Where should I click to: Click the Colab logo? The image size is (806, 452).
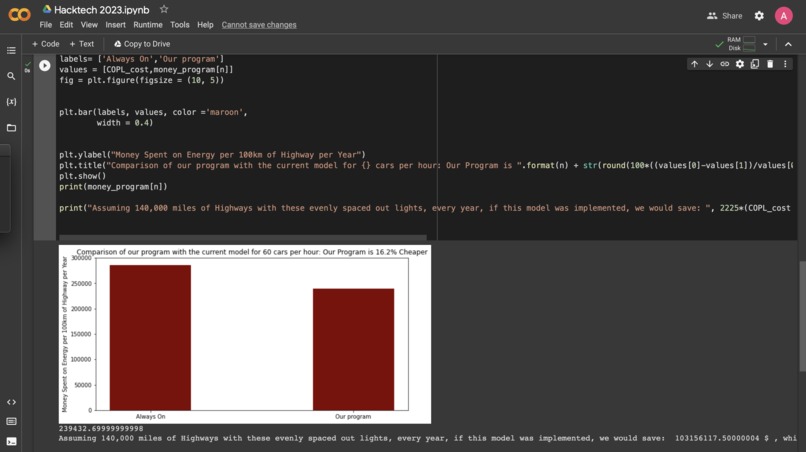coord(20,15)
